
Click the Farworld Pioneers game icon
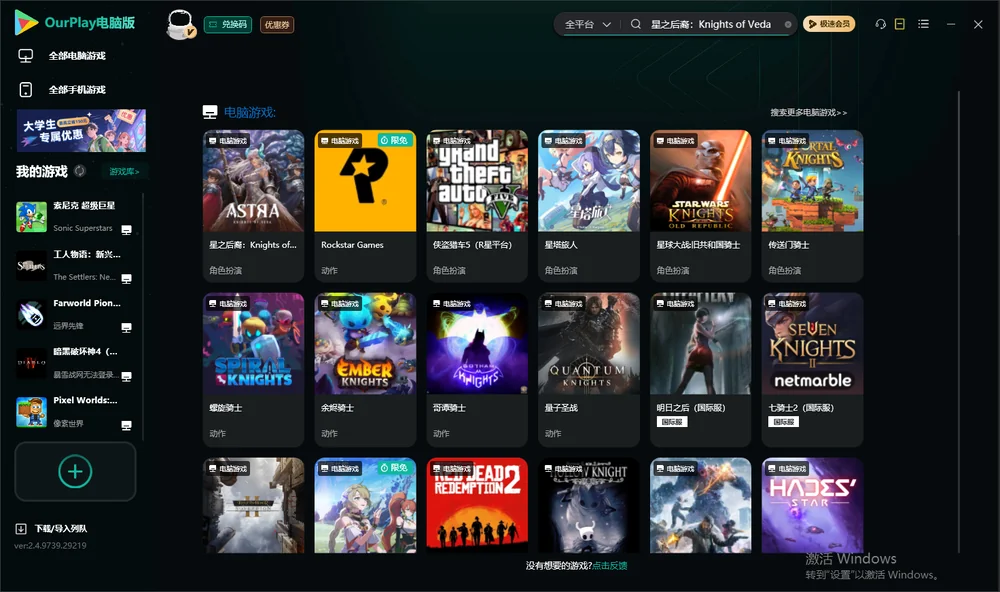[x=31, y=314]
